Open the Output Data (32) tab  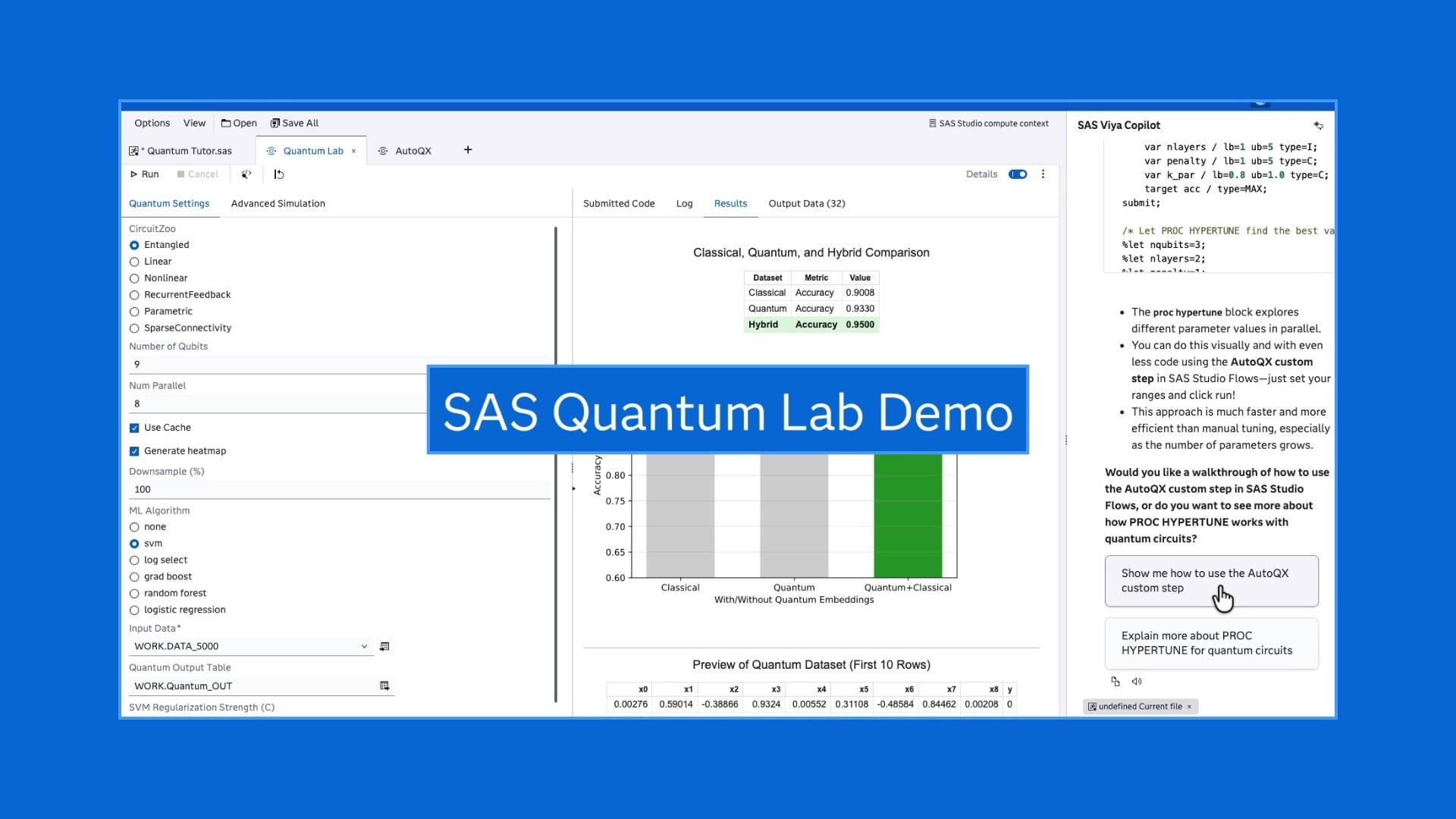click(807, 203)
